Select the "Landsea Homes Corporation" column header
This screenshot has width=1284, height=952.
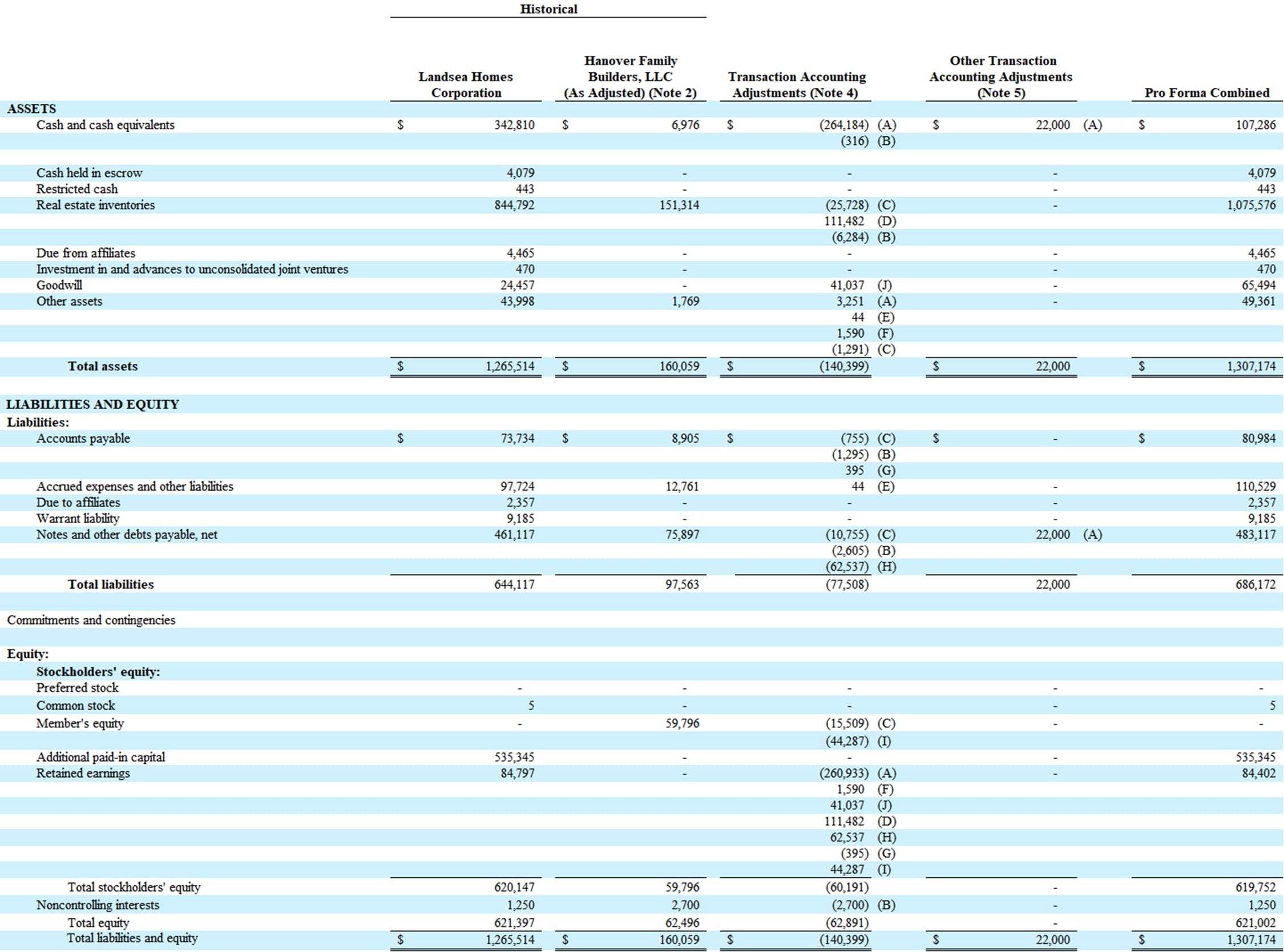pyautogui.click(x=466, y=85)
